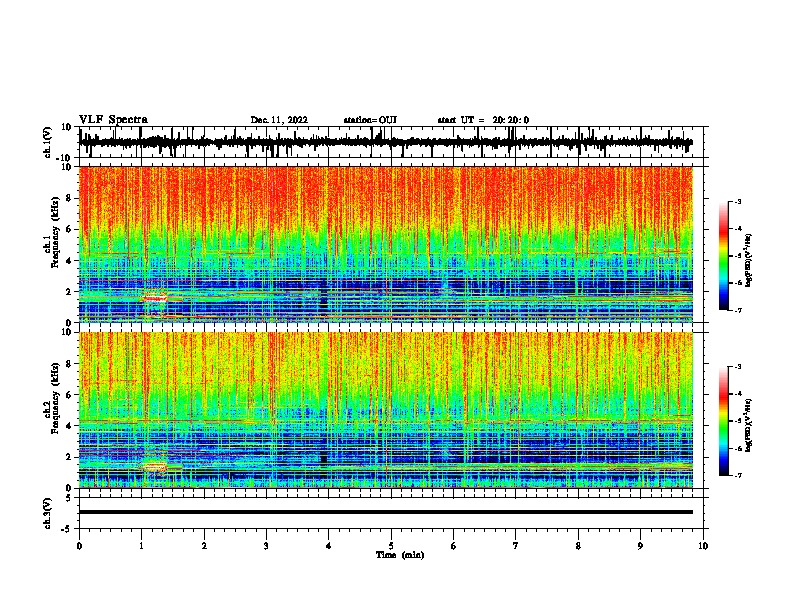The height and width of the screenshot is (612, 792).
Task: Select the date "Dec. 11, 2022"
Action: coord(279,120)
